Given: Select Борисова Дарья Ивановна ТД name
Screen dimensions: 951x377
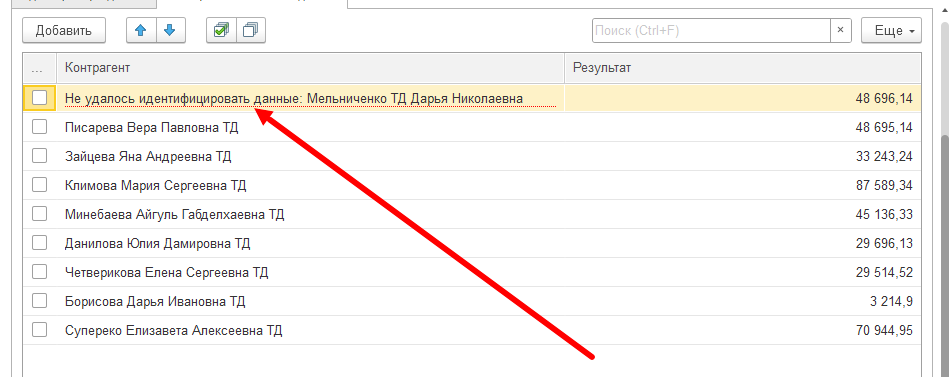Looking at the screenshot, I should (x=155, y=302).
